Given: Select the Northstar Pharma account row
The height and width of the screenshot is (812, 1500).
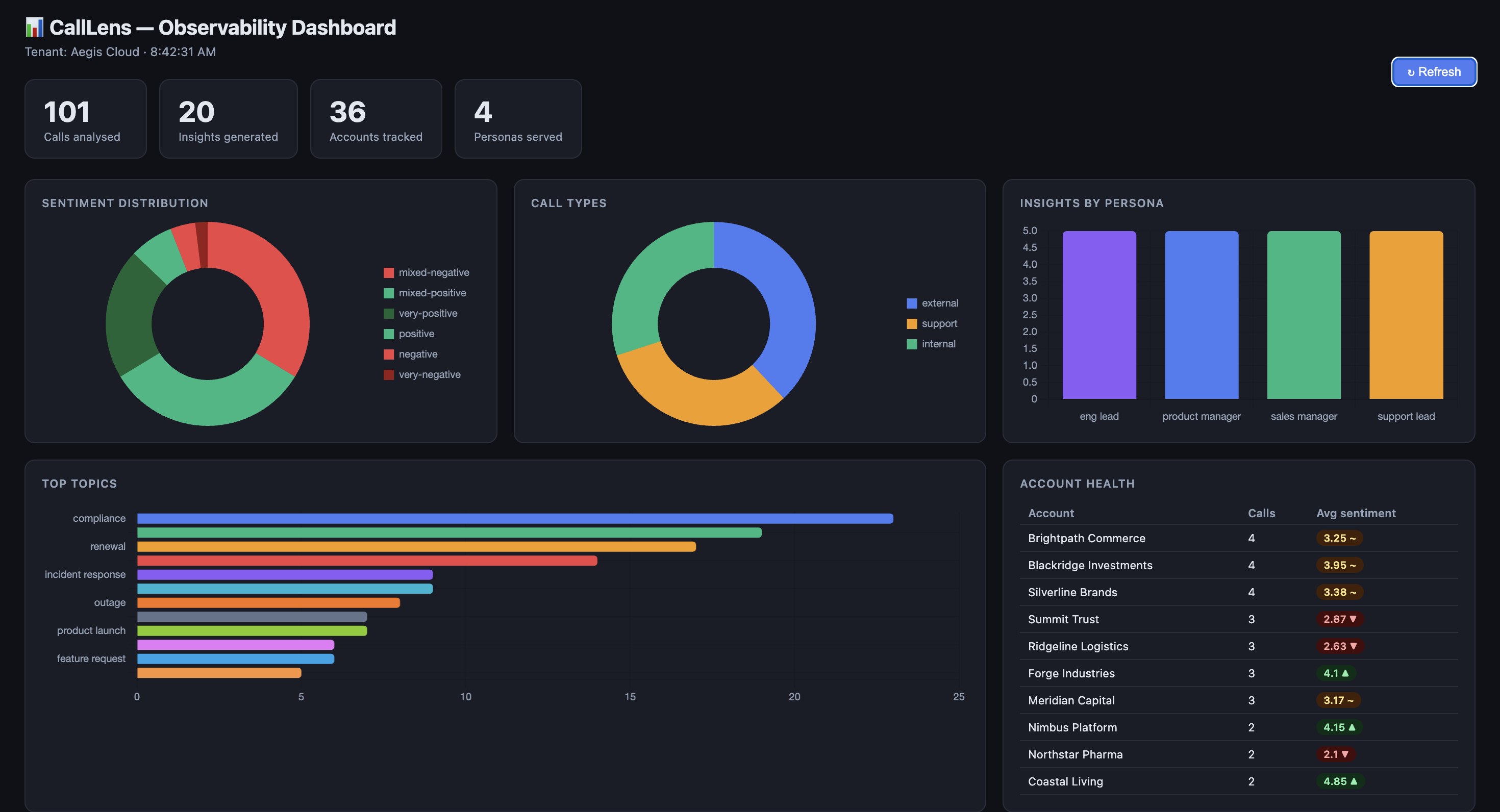Looking at the screenshot, I should coord(1239,754).
